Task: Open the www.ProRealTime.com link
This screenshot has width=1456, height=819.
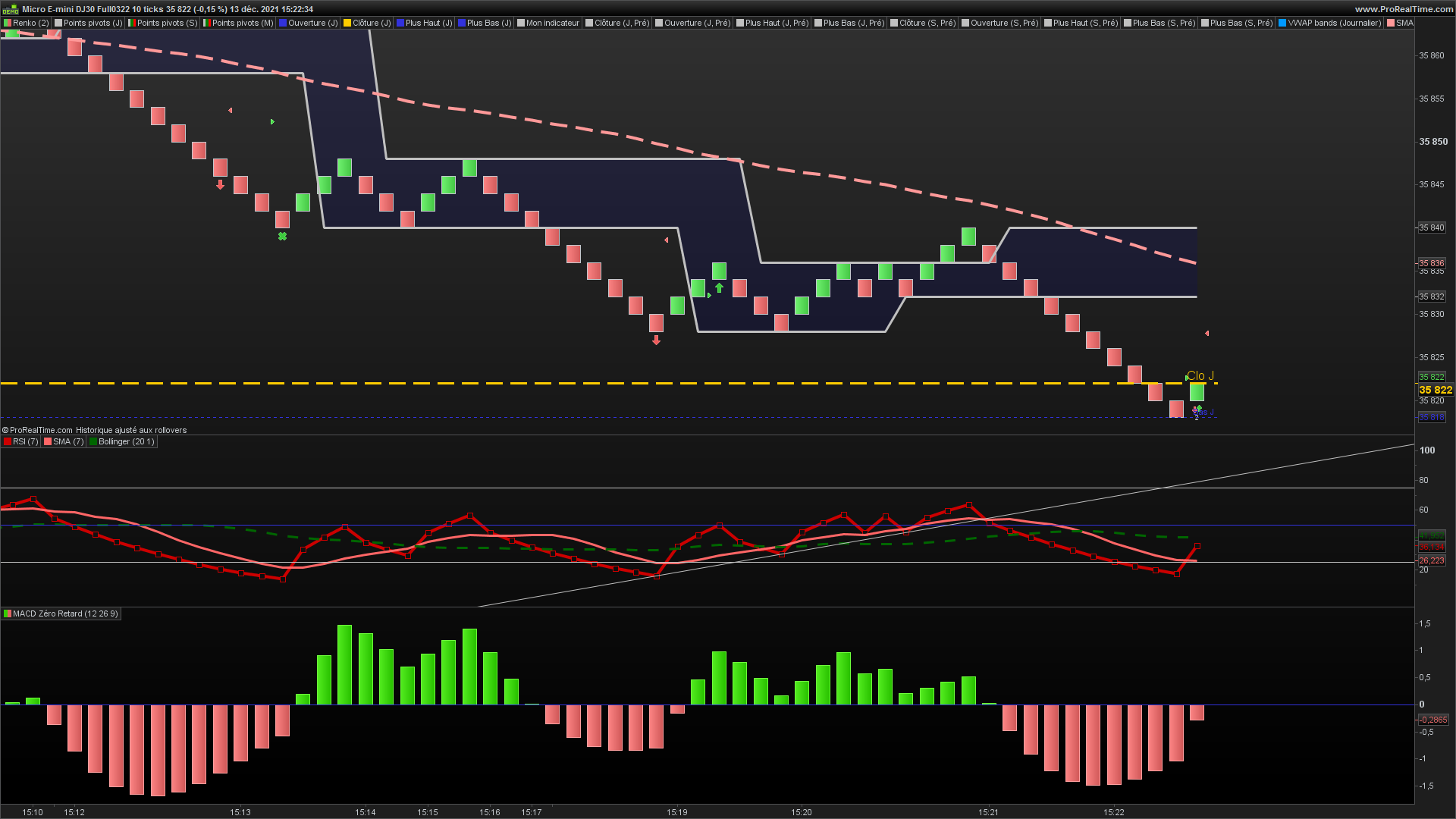Action: point(1404,9)
